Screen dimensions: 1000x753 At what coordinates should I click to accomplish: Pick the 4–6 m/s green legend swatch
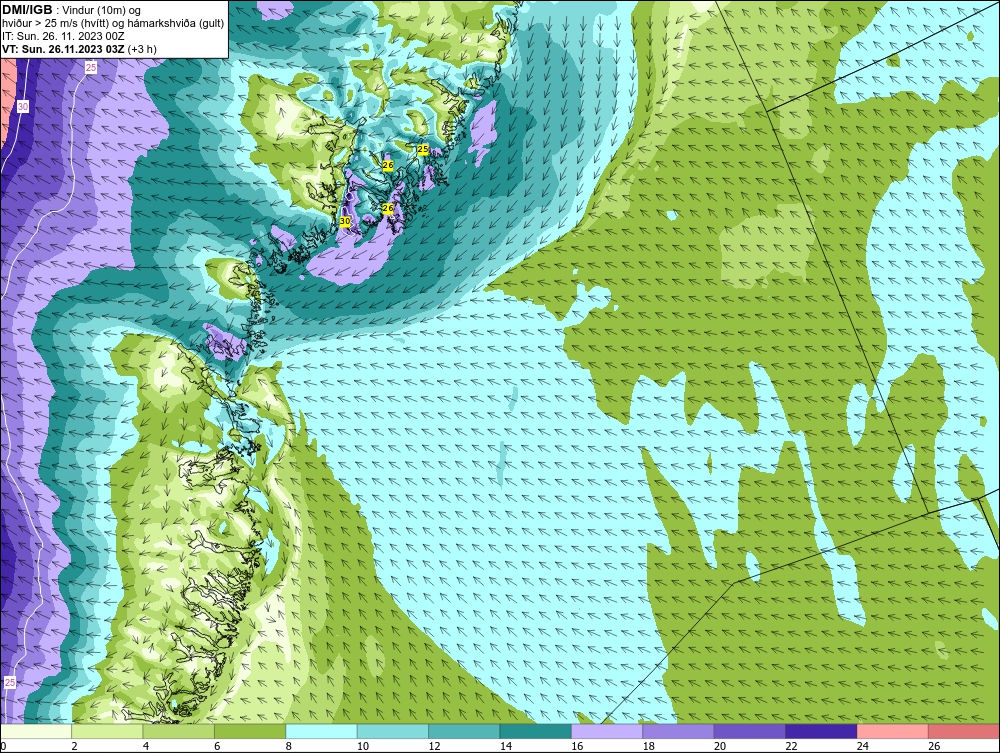(179, 731)
